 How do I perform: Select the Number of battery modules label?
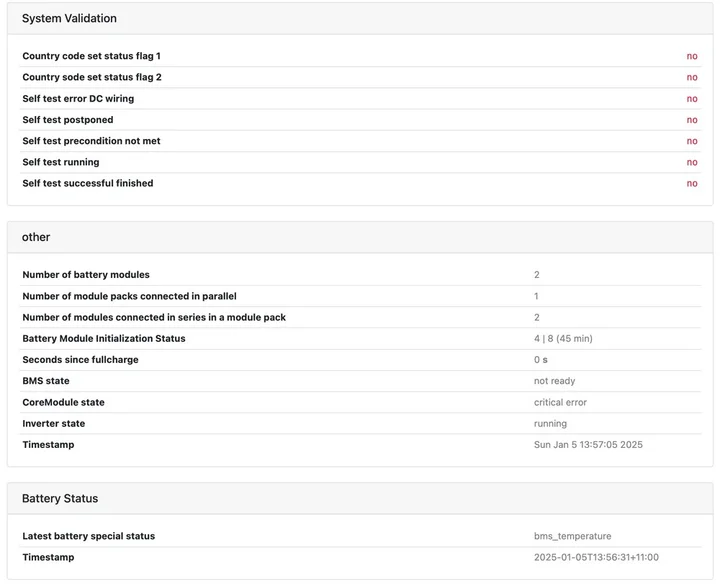pos(86,275)
